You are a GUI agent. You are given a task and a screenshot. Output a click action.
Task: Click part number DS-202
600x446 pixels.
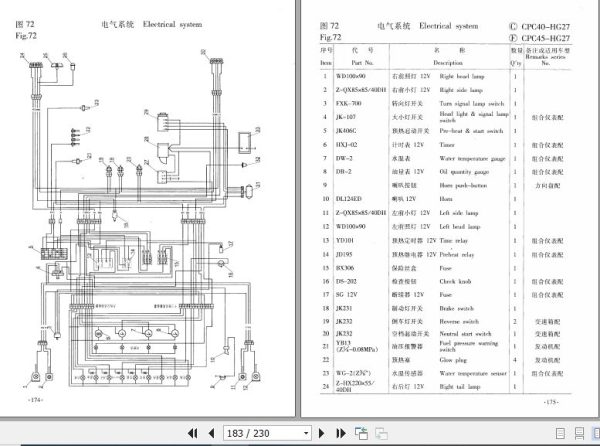(346, 281)
